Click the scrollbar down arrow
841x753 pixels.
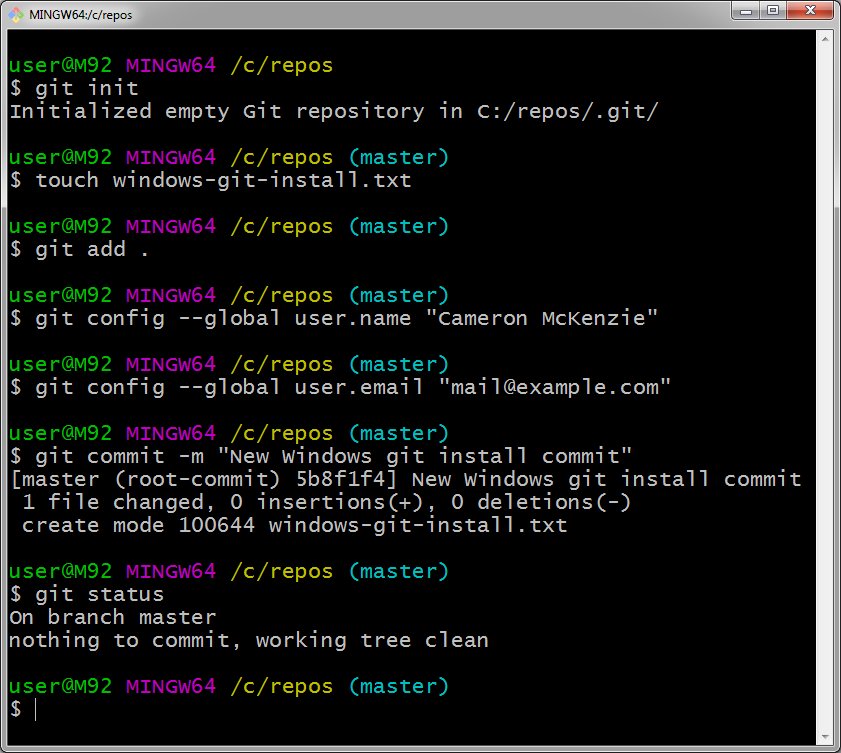tap(824, 737)
